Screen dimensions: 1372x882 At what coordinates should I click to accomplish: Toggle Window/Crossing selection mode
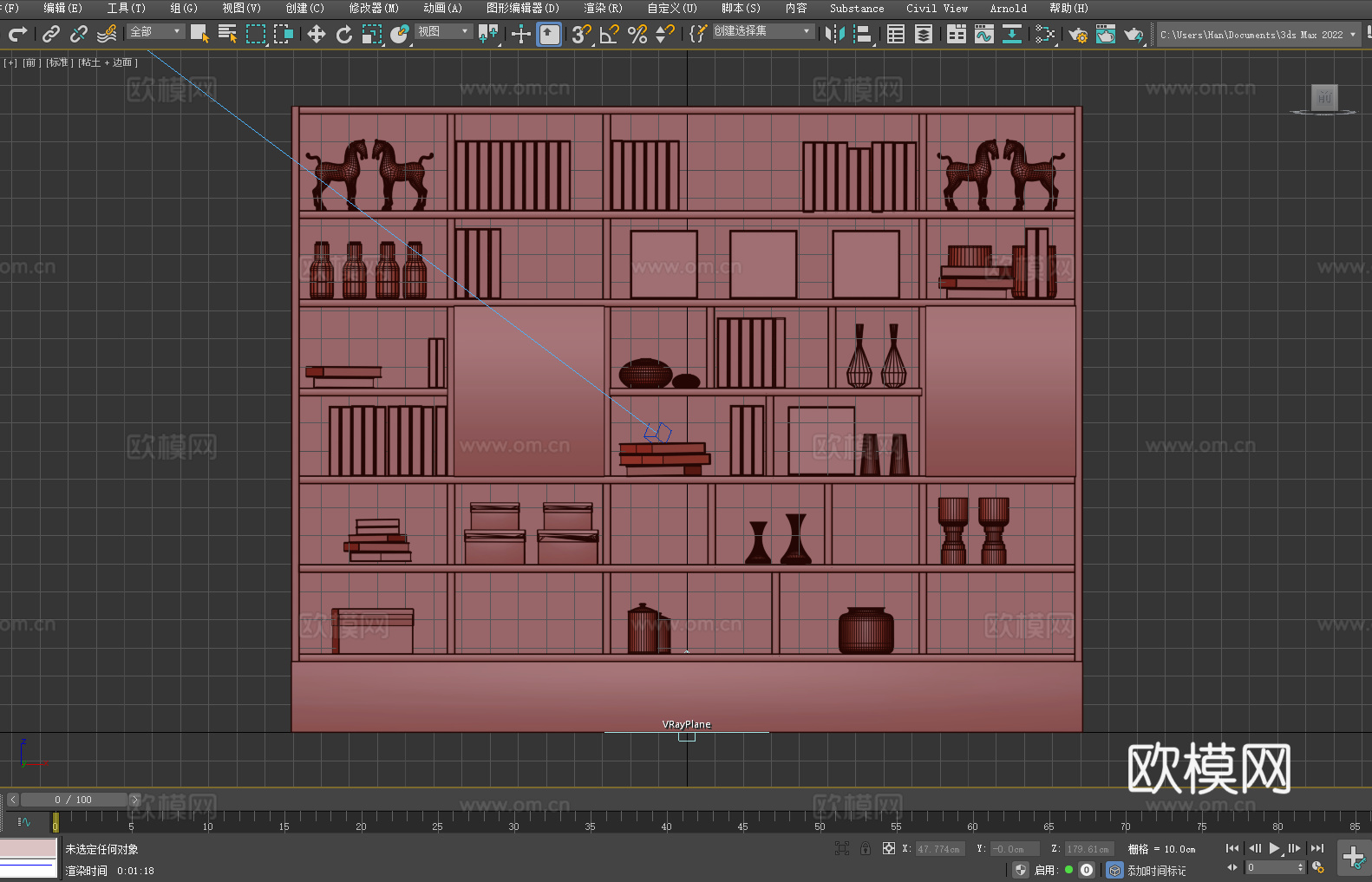284,34
